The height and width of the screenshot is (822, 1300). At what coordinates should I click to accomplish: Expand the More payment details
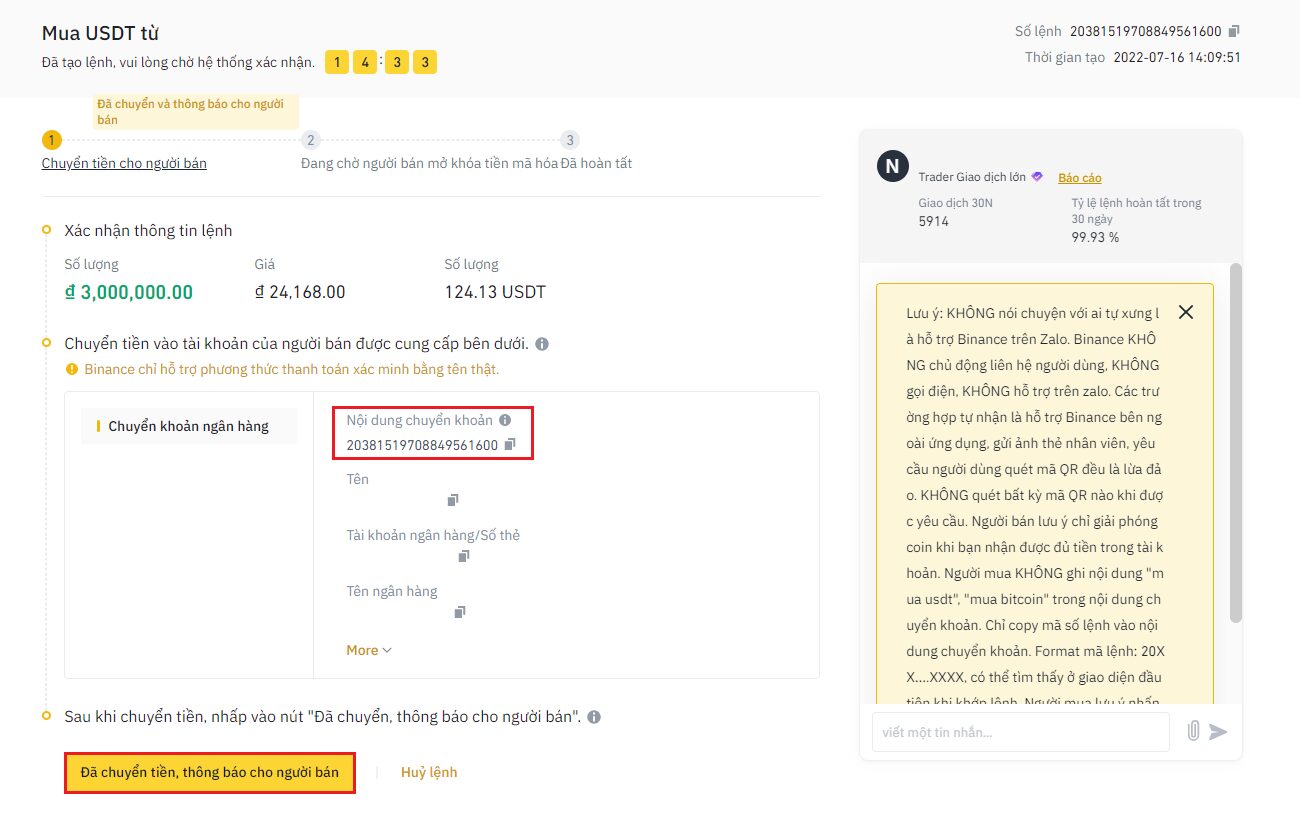[369, 650]
